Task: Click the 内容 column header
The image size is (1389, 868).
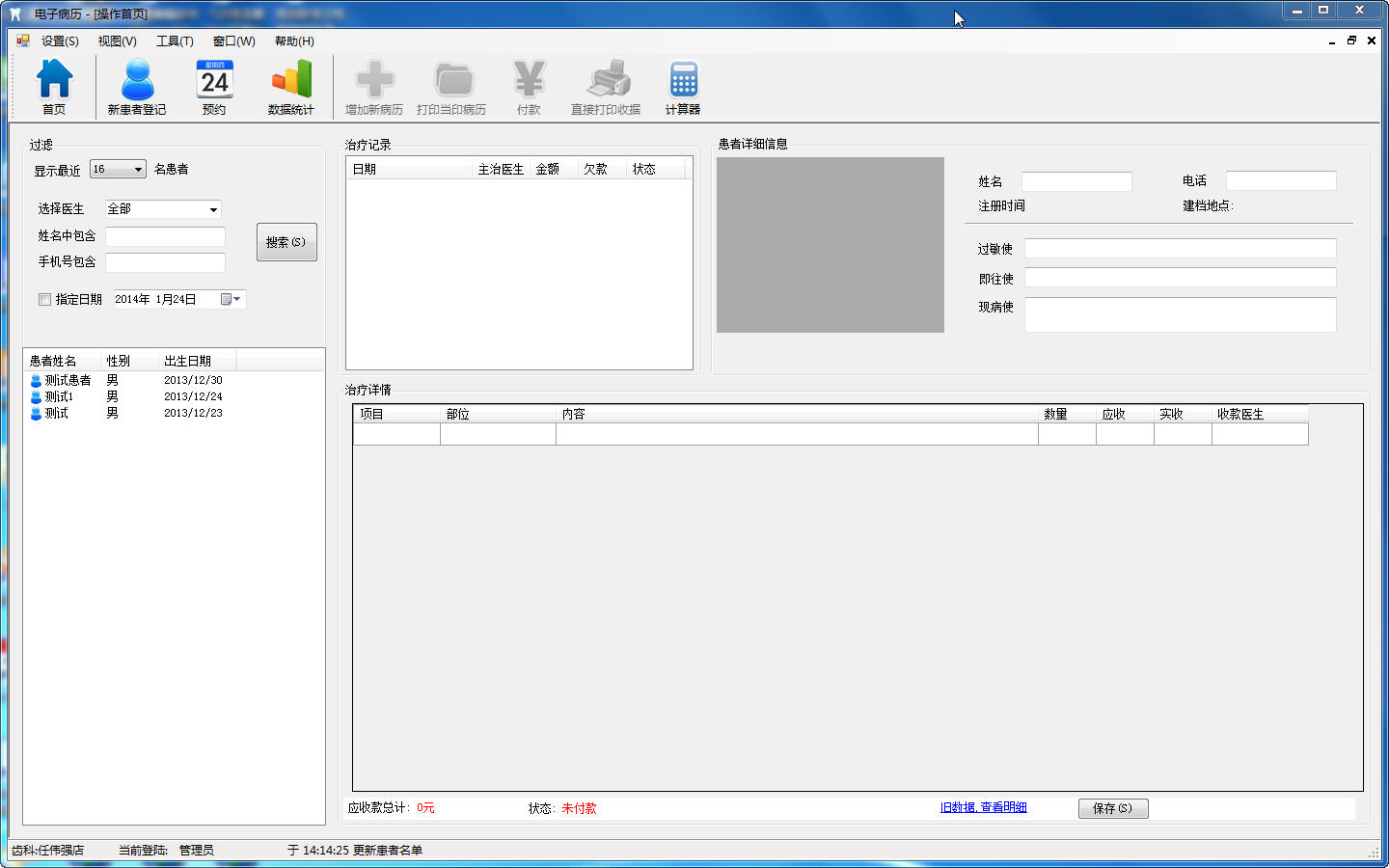Action: pyautogui.click(x=797, y=414)
